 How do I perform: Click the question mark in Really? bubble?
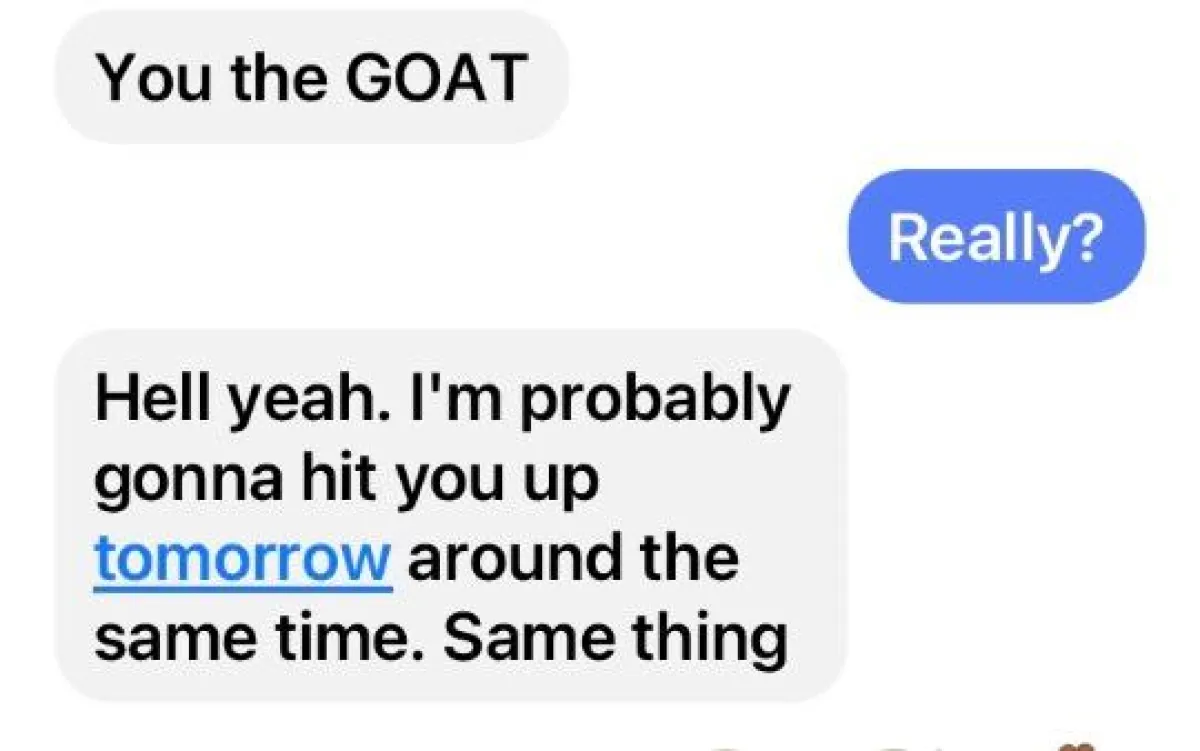tap(1087, 236)
